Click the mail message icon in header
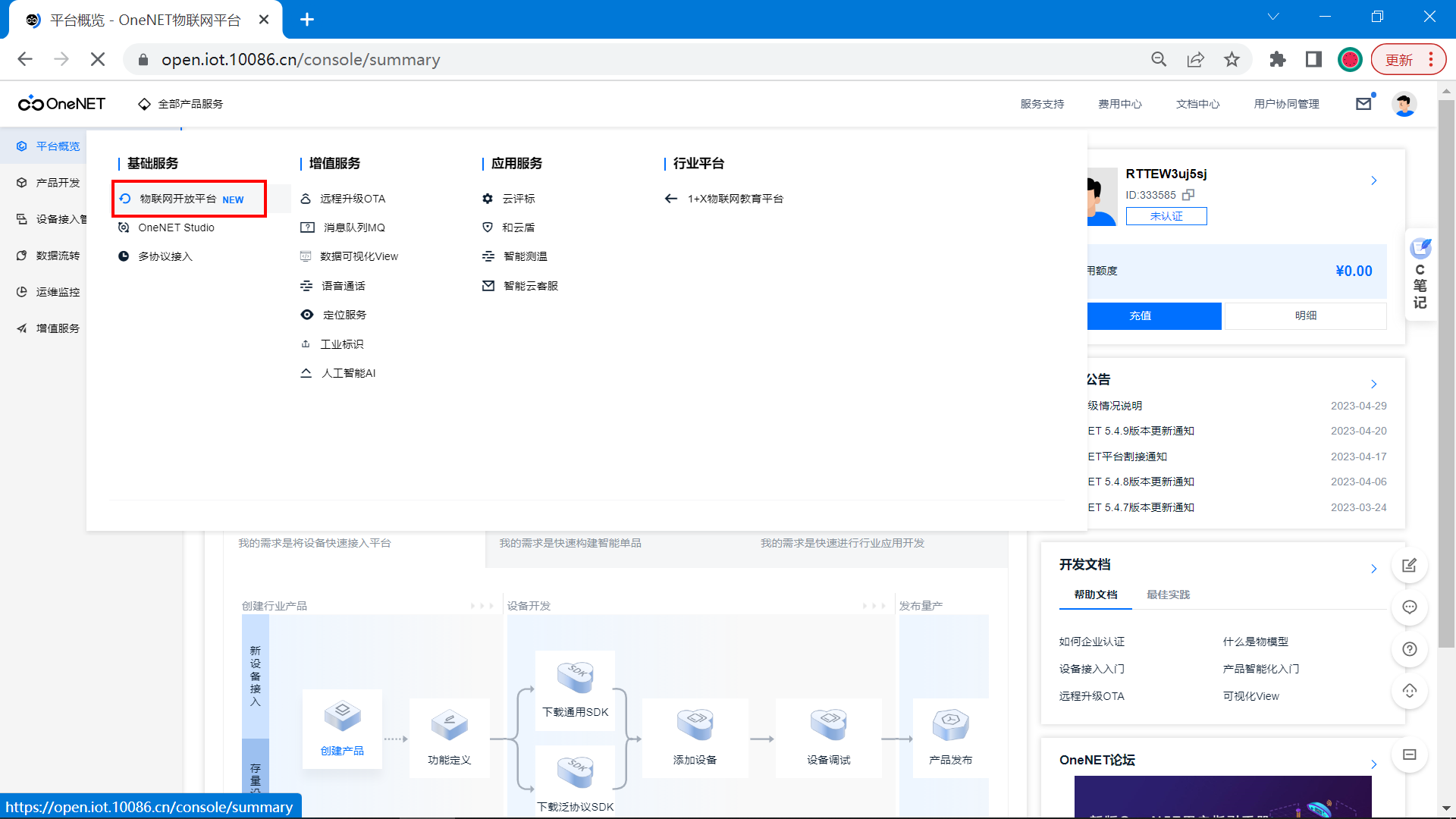This screenshot has height=819, width=1456. point(1363,104)
